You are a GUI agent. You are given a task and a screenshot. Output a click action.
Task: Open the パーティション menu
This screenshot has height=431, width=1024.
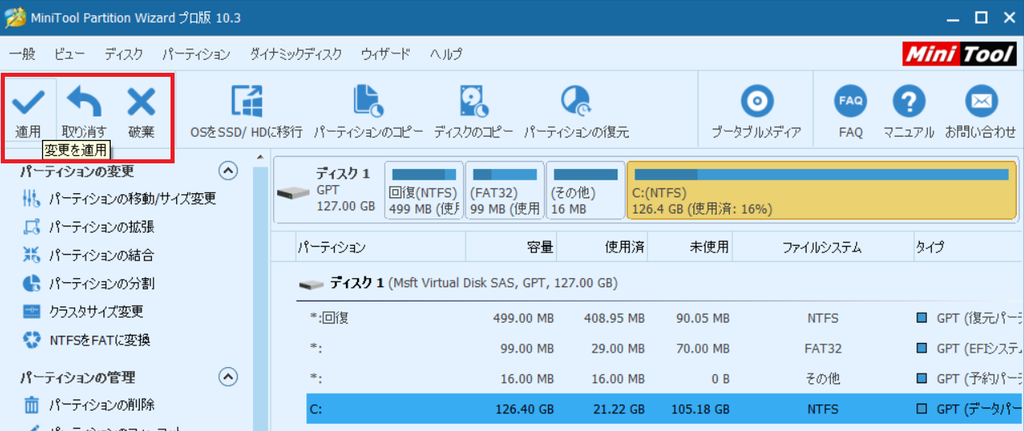click(196, 55)
